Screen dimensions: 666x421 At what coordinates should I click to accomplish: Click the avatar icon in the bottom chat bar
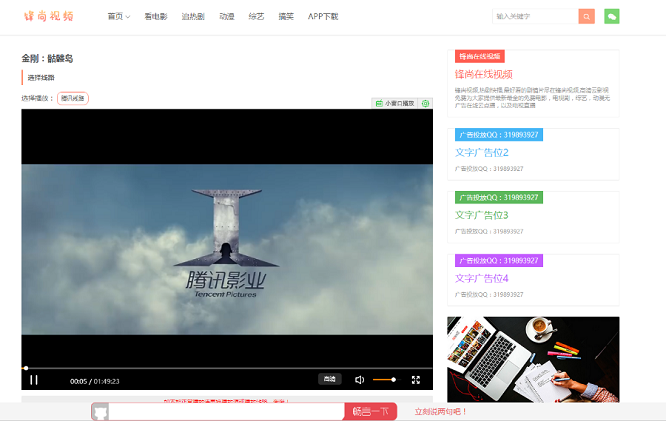[x=99, y=411]
